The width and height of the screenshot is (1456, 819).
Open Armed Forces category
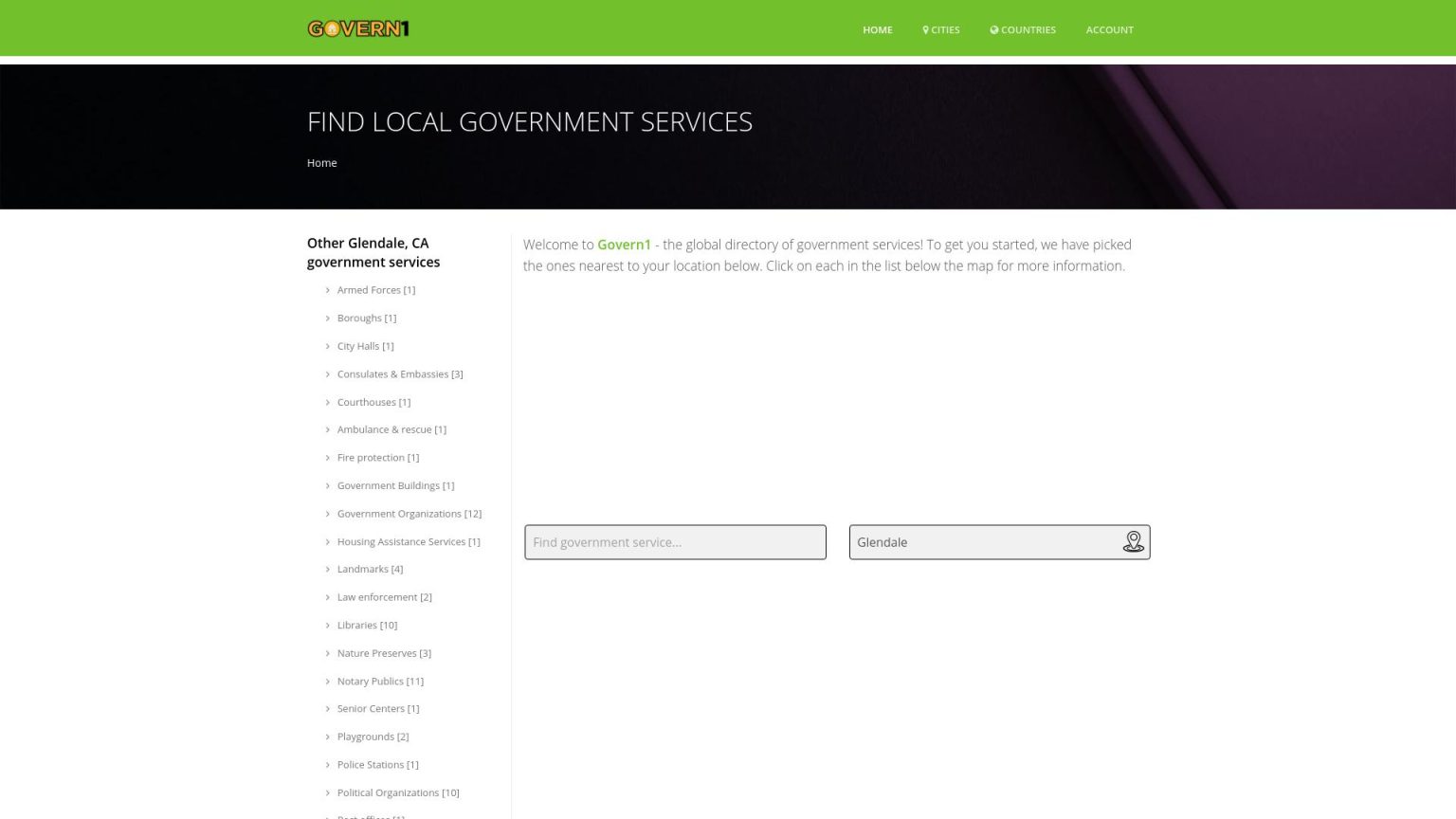point(375,290)
